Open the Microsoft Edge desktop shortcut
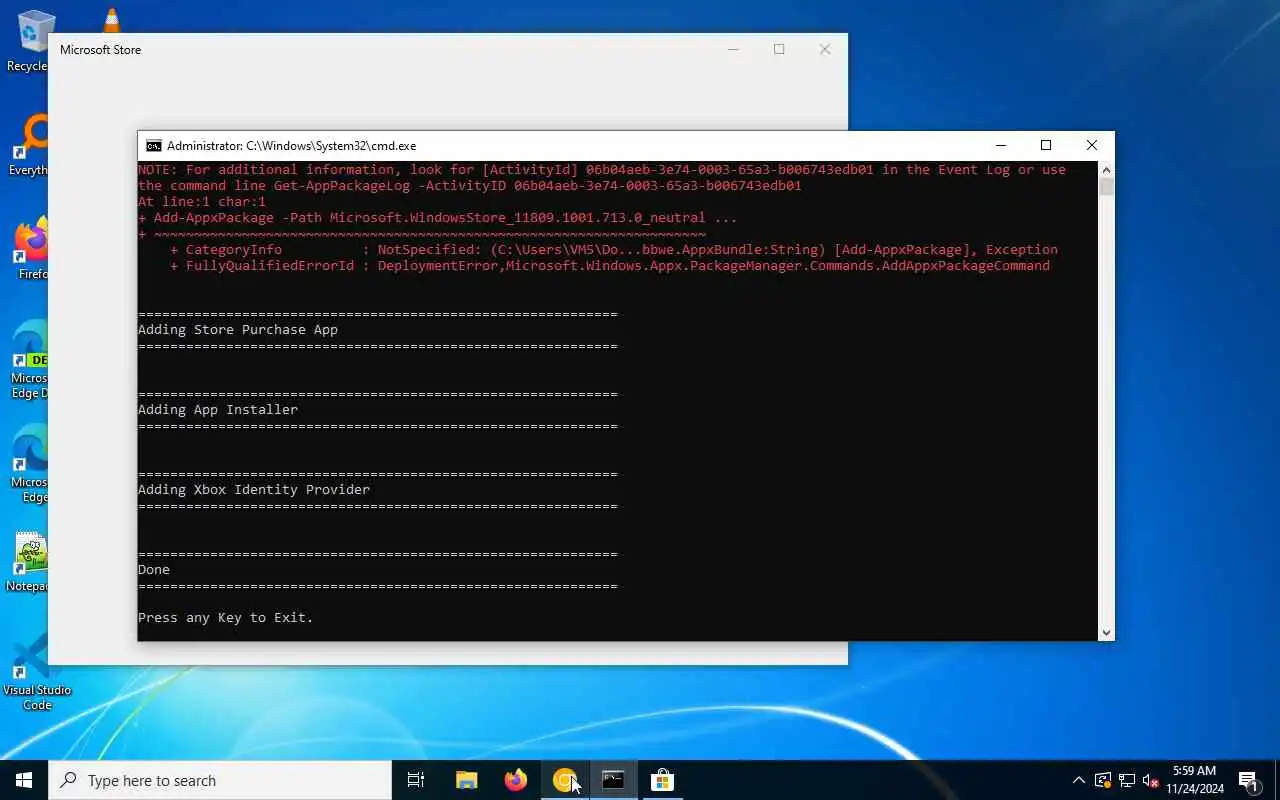This screenshot has width=1280, height=800. [x=30, y=464]
